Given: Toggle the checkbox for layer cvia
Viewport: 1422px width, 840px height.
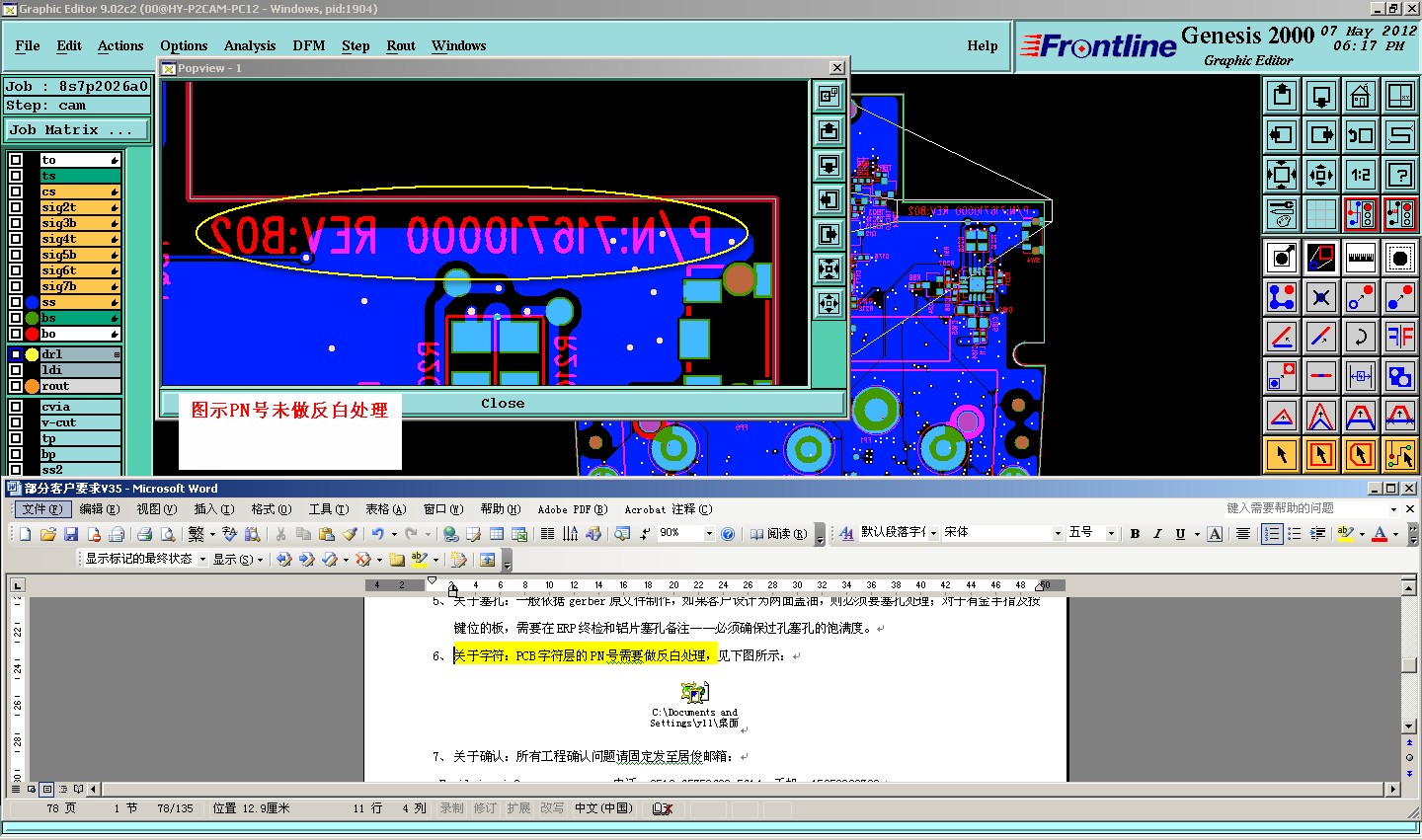Looking at the screenshot, I should [x=16, y=407].
